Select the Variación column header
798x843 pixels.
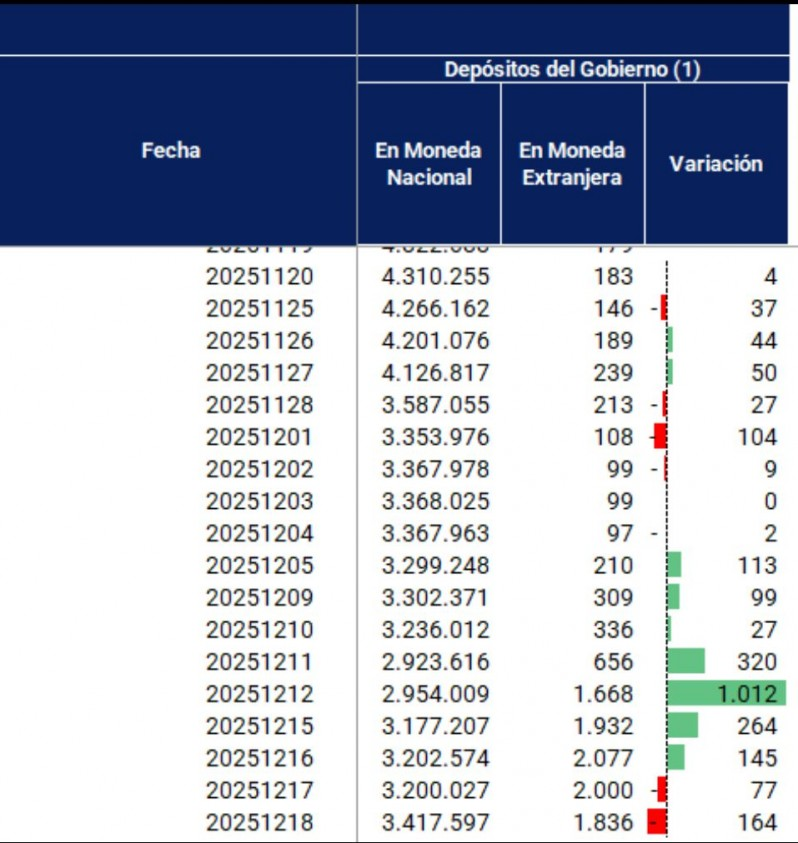pos(716,164)
